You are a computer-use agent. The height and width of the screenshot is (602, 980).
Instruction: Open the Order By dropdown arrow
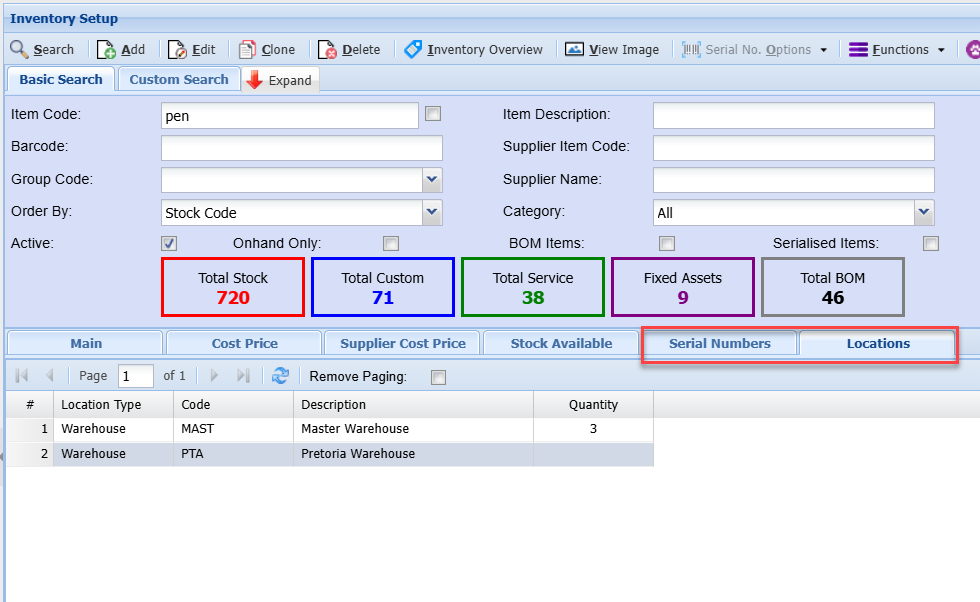tap(432, 213)
